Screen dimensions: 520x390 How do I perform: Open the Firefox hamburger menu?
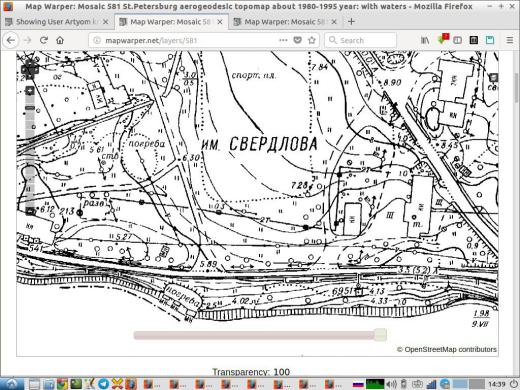510,40
